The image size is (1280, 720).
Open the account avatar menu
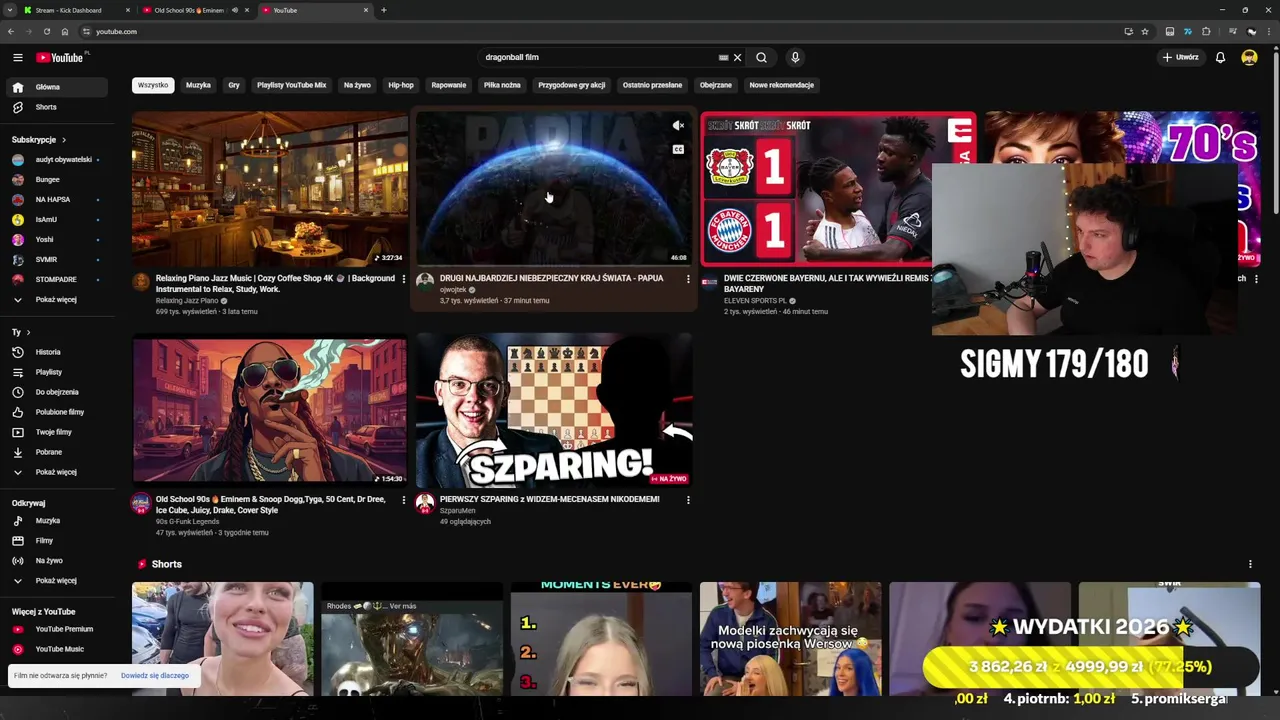pyautogui.click(x=1249, y=58)
